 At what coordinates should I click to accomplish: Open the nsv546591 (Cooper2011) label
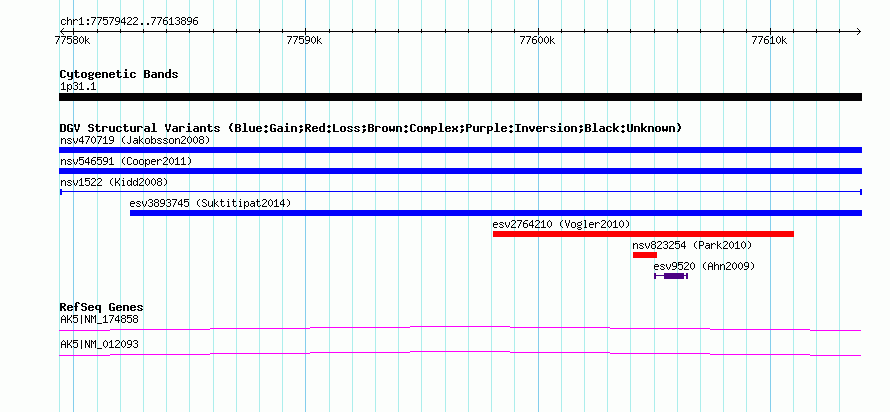tap(126, 161)
